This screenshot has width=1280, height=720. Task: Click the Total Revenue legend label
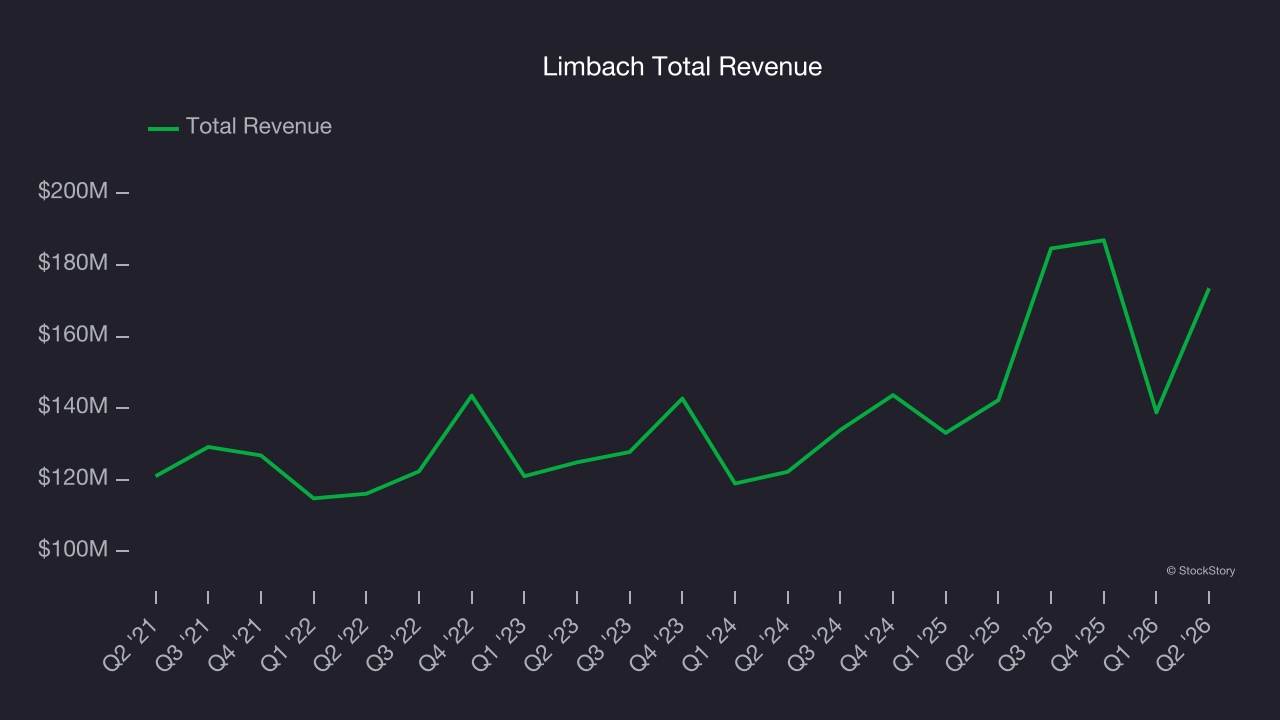point(259,126)
